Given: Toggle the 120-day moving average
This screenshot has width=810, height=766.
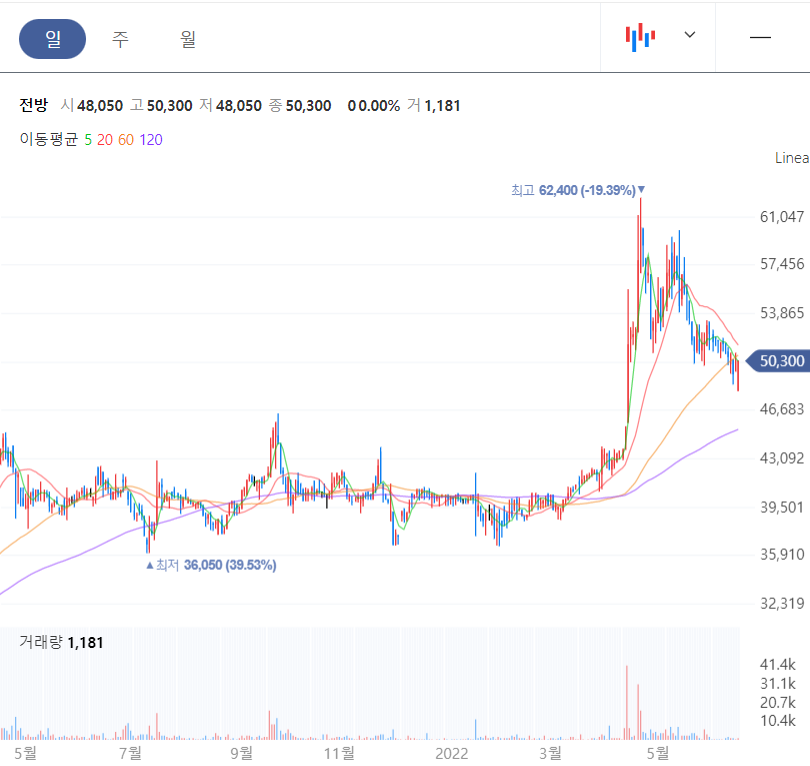Looking at the screenshot, I should click(x=151, y=140).
